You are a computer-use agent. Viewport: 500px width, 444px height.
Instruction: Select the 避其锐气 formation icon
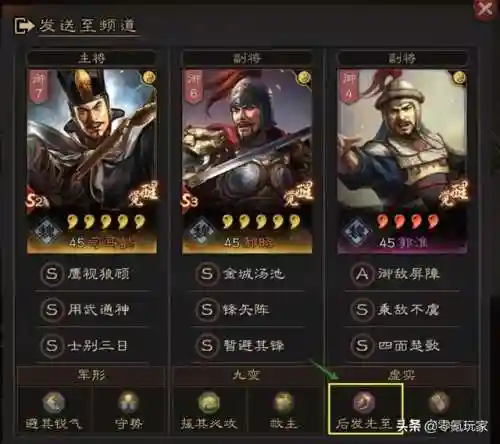tap(54, 403)
